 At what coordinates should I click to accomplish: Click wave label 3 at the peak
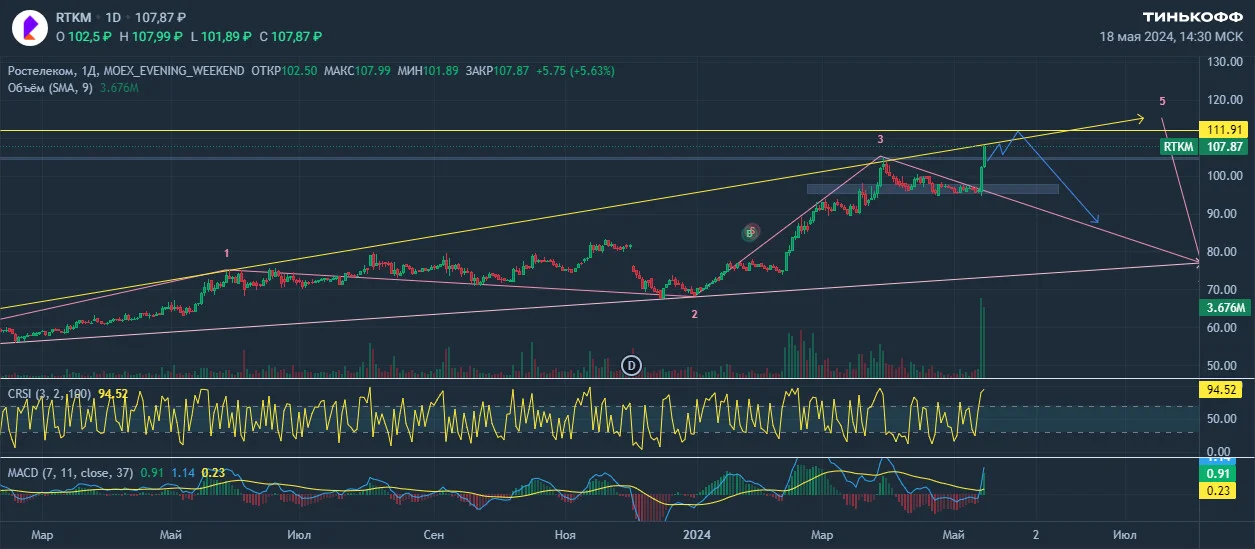880,139
